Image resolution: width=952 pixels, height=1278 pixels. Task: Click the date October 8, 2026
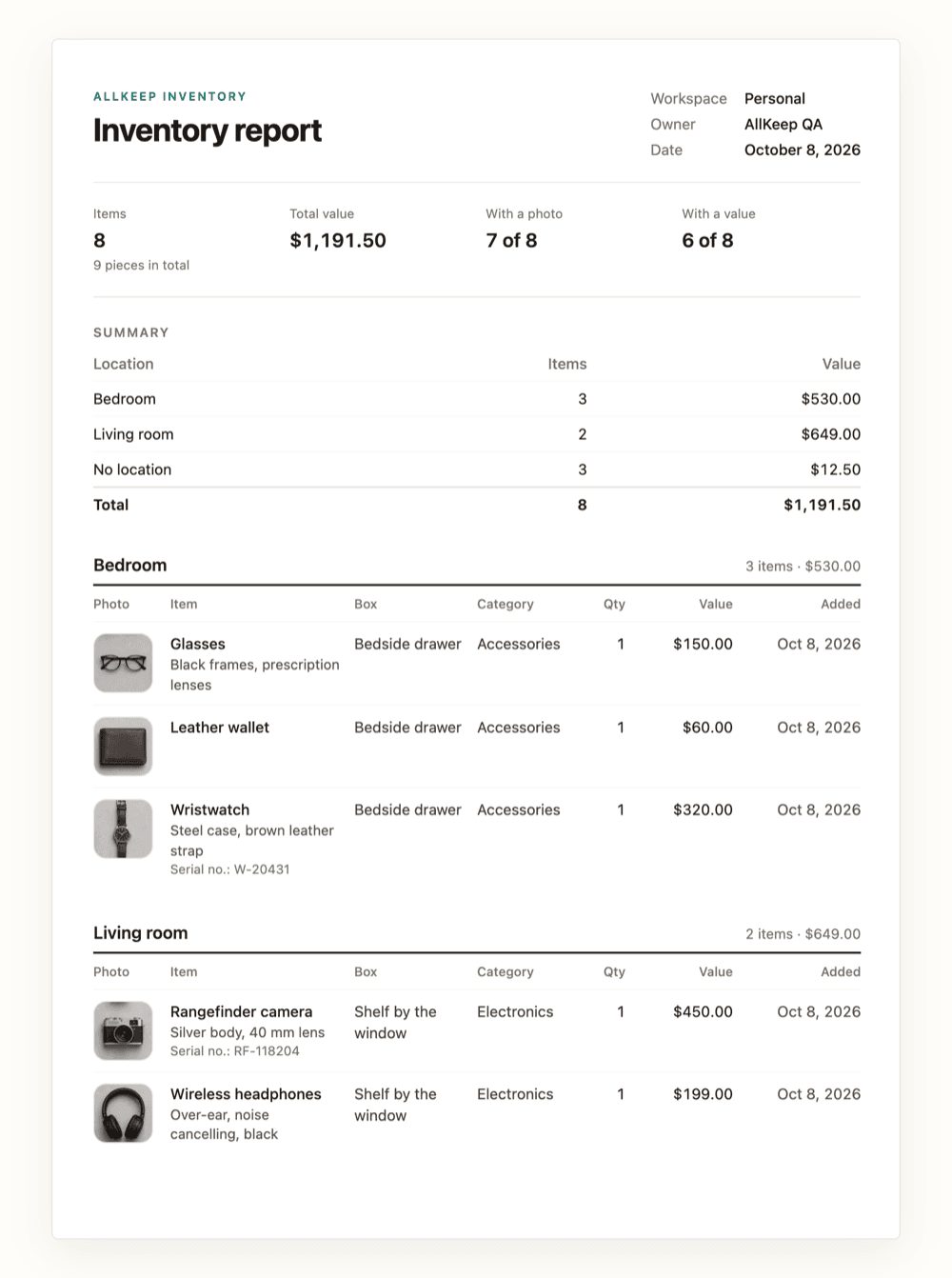(802, 150)
